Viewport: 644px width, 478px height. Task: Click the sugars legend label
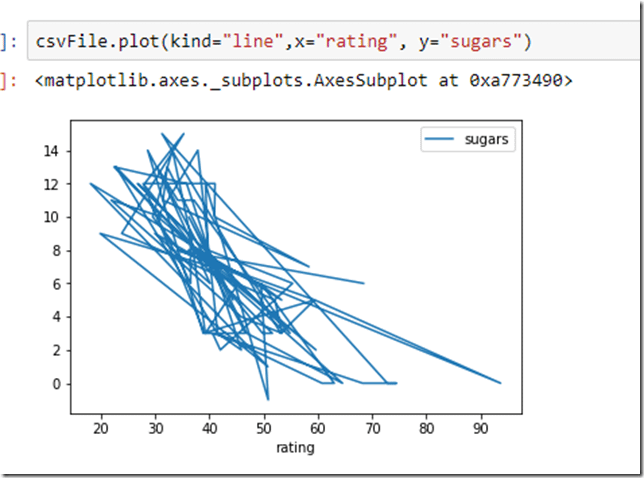pyautogui.click(x=488, y=140)
